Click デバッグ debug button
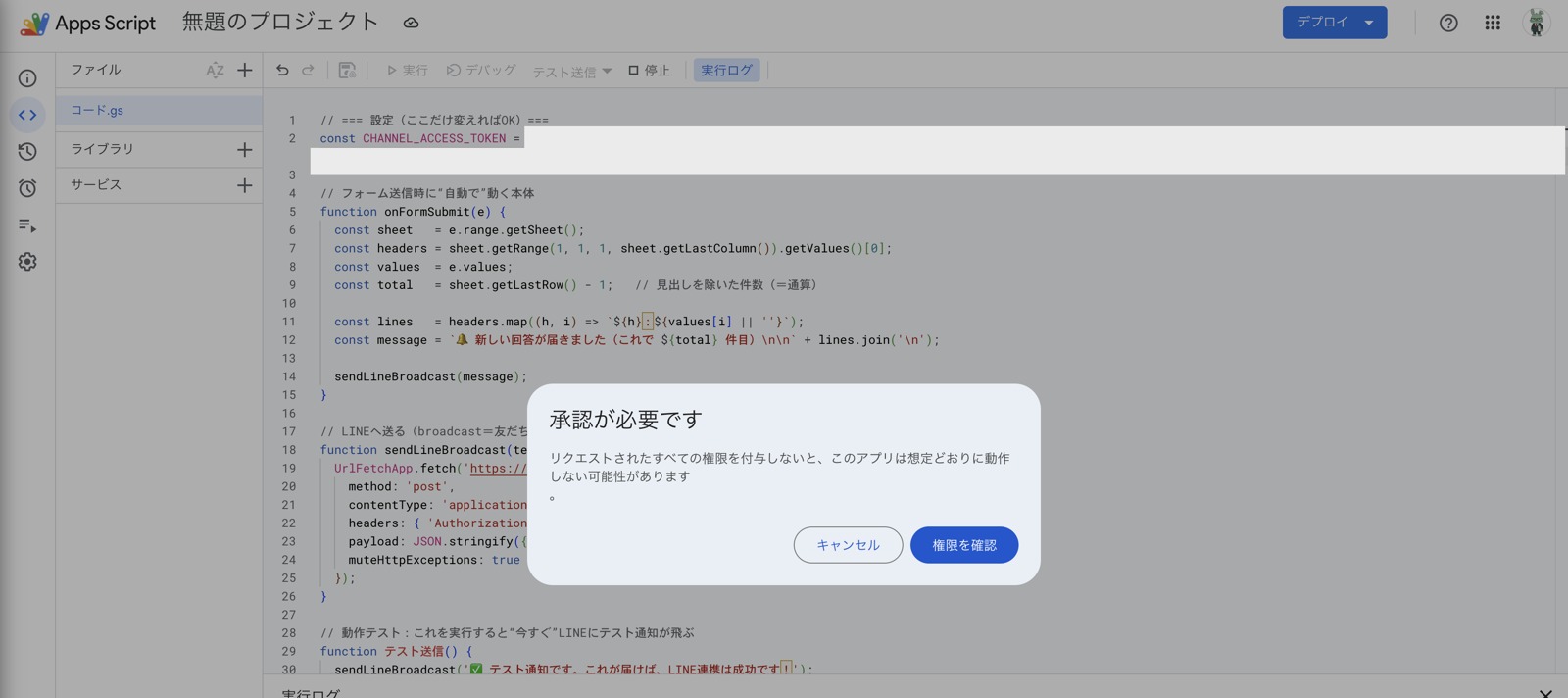 [481, 70]
